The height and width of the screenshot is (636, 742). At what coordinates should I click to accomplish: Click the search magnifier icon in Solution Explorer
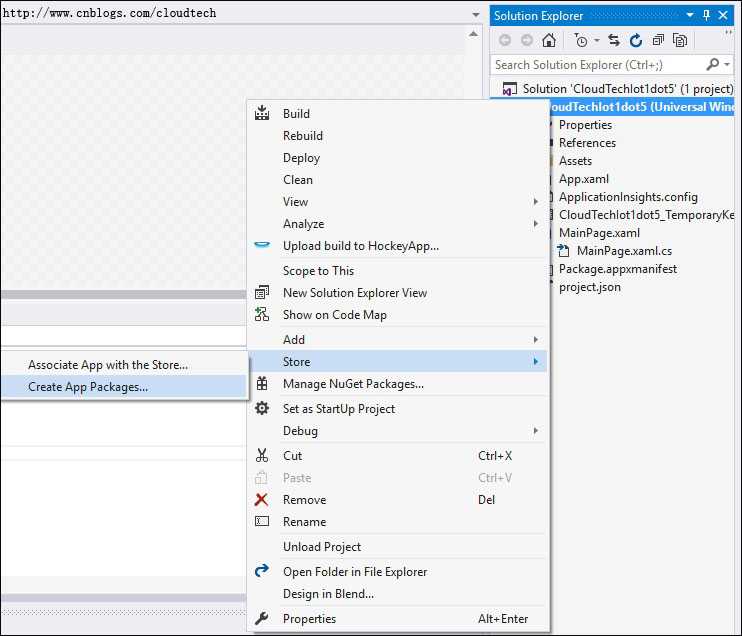click(x=713, y=64)
